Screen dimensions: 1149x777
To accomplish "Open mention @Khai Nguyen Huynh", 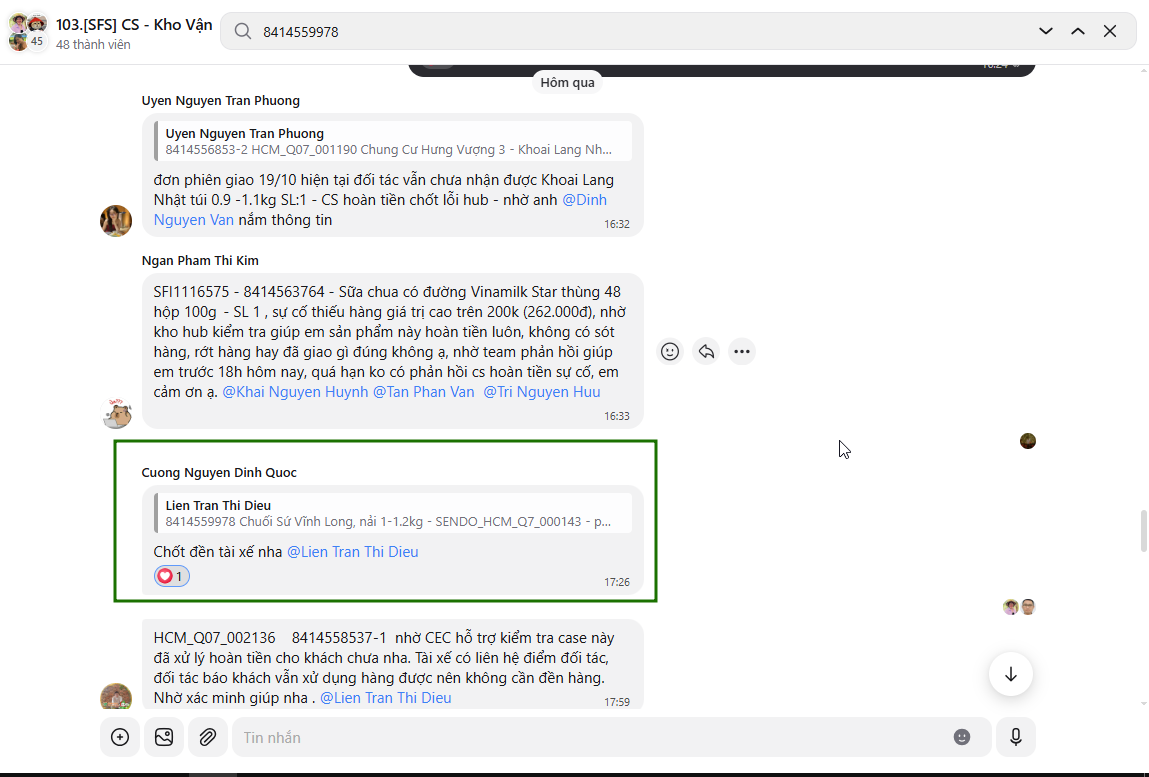I will [x=295, y=392].
